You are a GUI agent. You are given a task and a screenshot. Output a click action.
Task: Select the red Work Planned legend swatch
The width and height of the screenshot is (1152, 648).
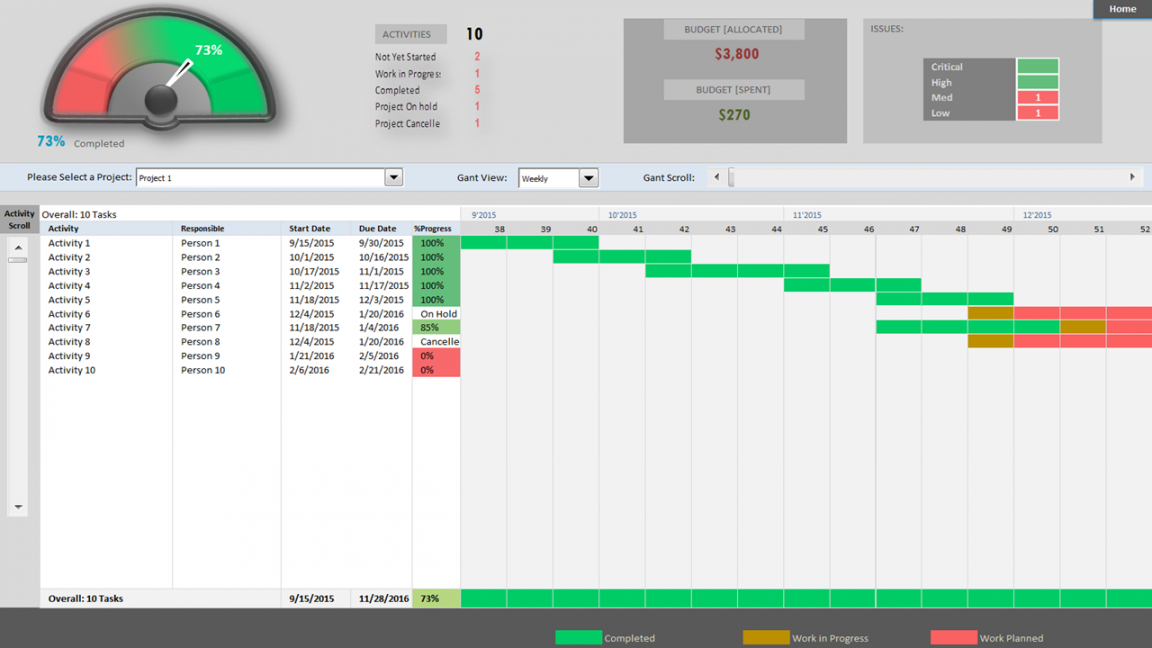click(954, 638)
